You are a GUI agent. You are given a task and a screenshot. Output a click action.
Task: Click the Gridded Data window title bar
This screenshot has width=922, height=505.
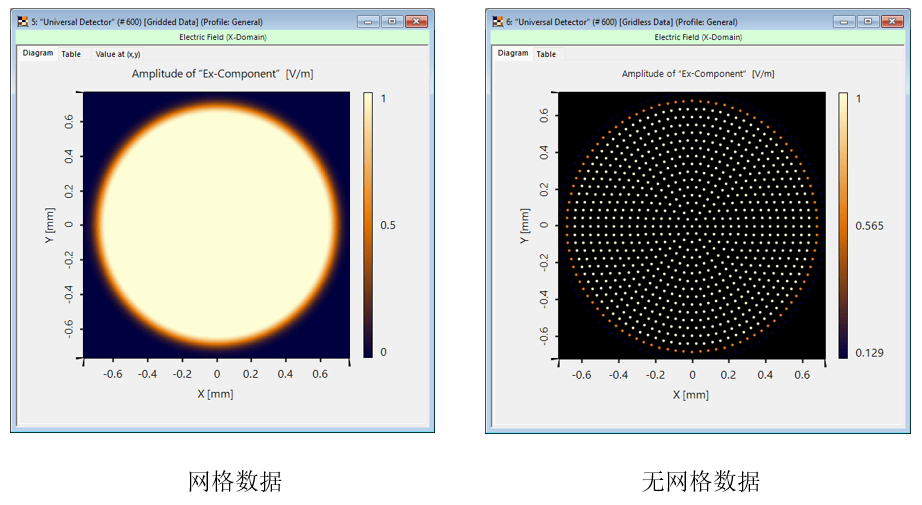[x=188, y=22]
